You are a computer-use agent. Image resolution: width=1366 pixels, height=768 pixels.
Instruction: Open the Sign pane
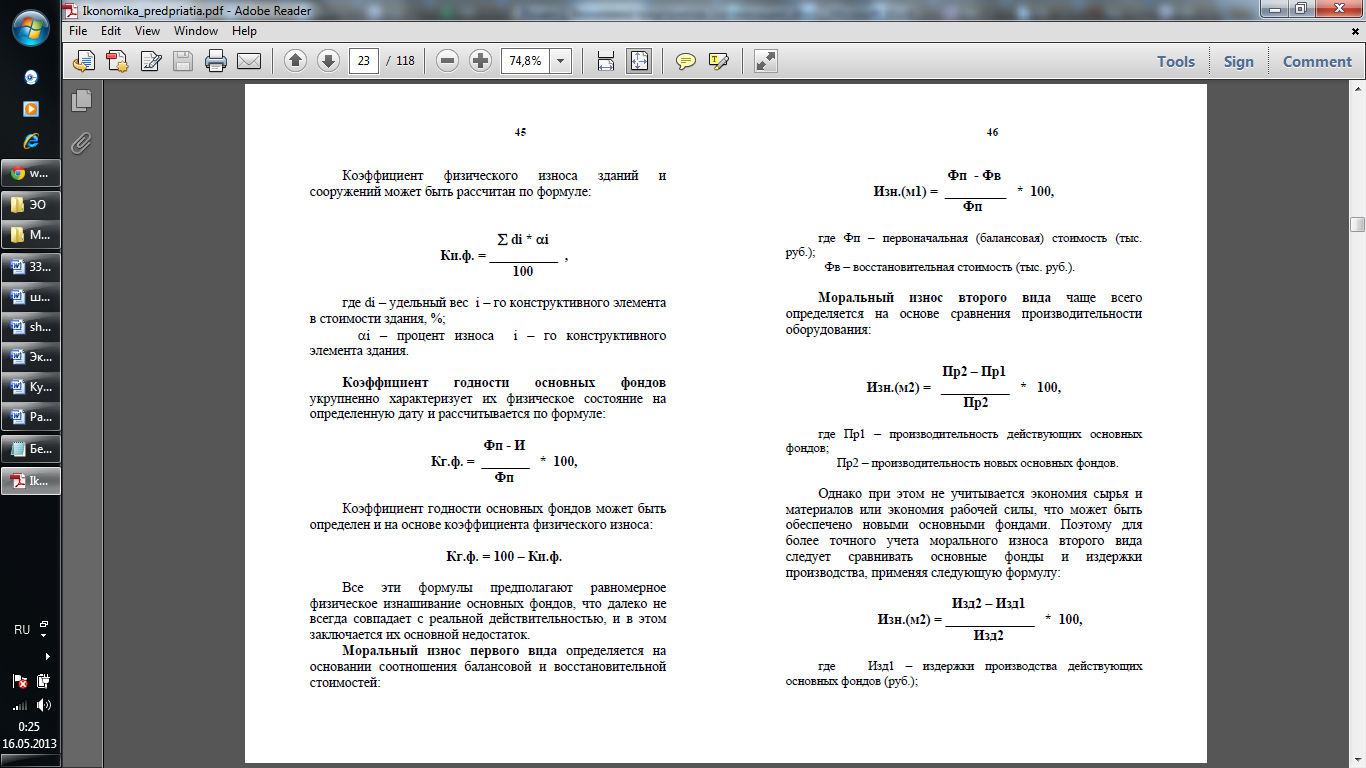coord(1238,61)
